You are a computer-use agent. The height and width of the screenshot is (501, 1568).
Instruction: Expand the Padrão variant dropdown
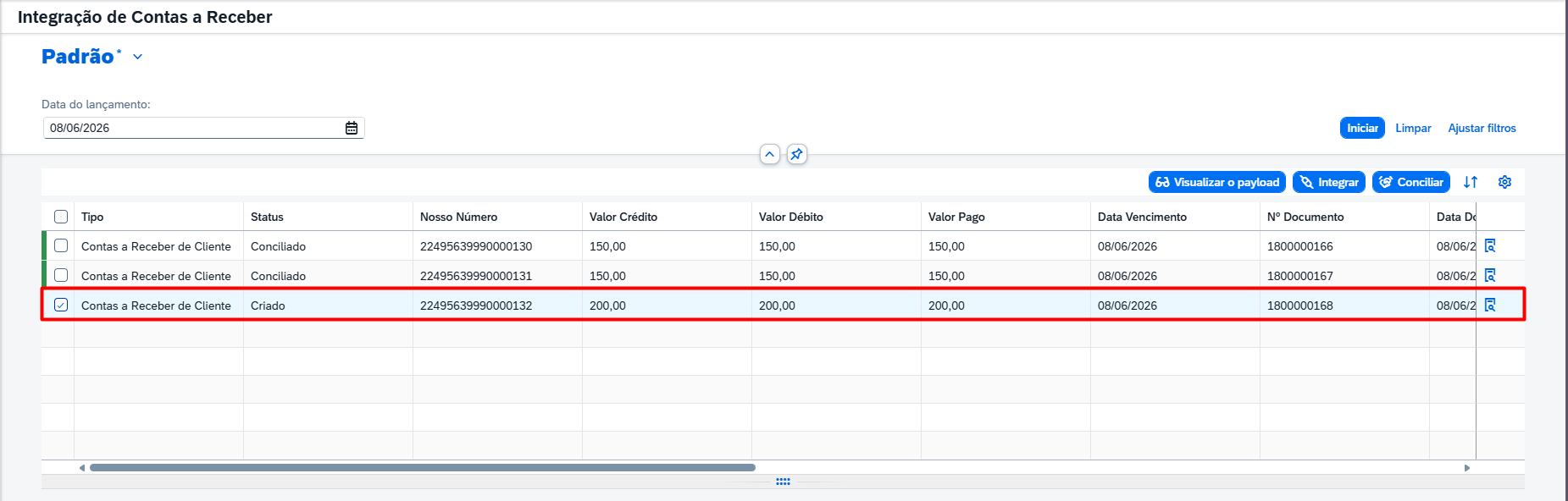[138, 57]
